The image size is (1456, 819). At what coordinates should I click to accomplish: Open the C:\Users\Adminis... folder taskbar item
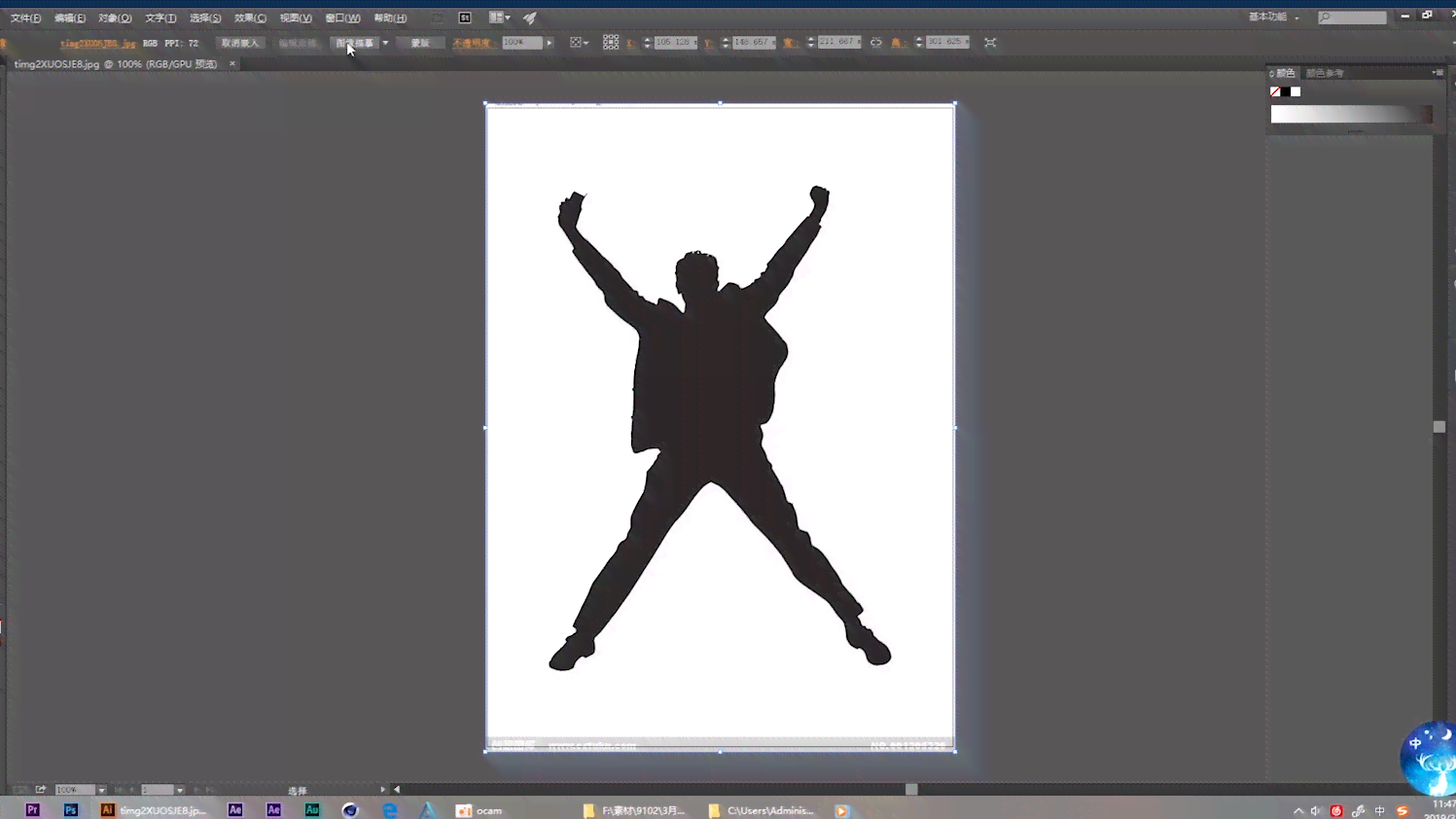point(762,809)
